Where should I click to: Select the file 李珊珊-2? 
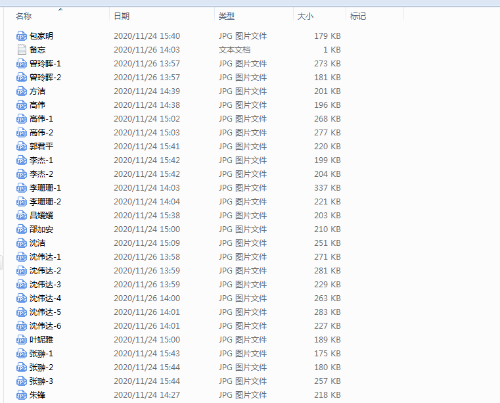click(45, 202)
